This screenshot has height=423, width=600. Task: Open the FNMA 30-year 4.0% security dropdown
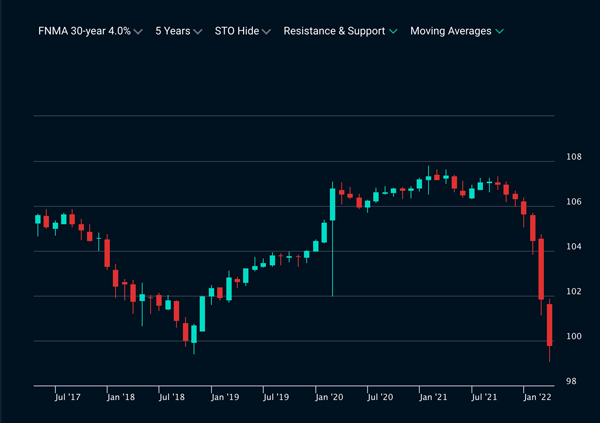click(90, 31)
